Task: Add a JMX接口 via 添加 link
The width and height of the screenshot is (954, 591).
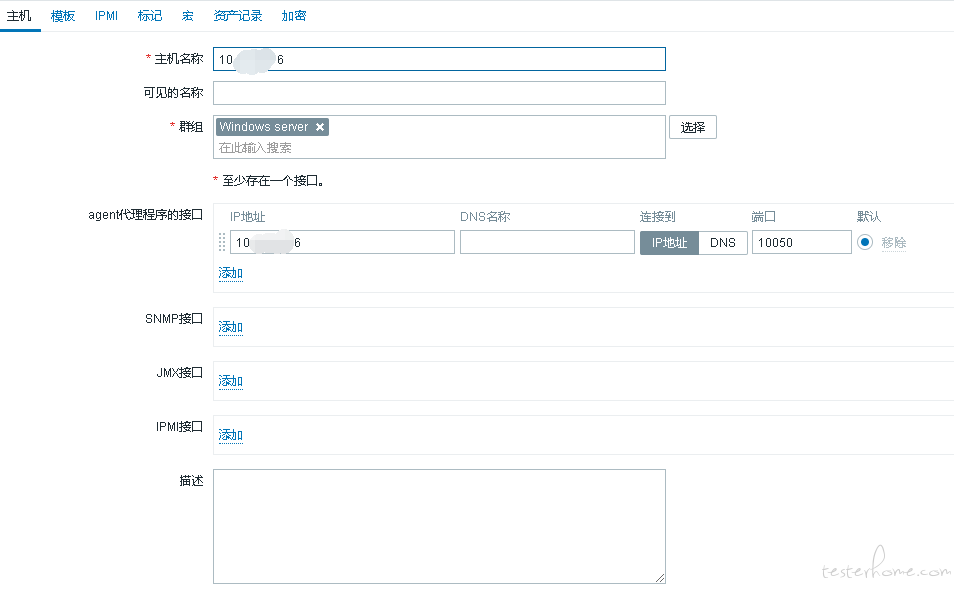Action: [230, 381]
